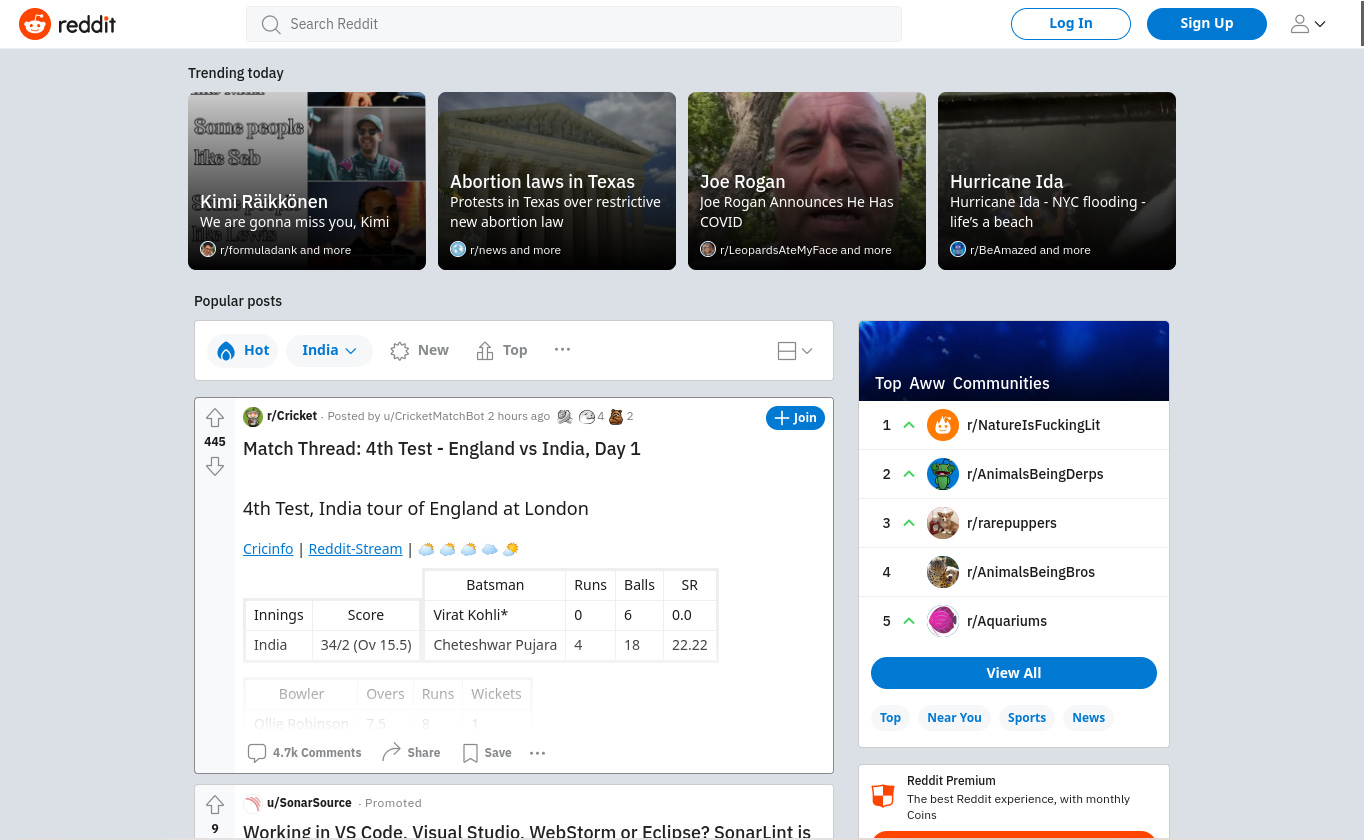Viewport: 1364px width, 840px height.
Task: Open the Hurricane Ida trending card
Action: click(x=1057, y=181)
